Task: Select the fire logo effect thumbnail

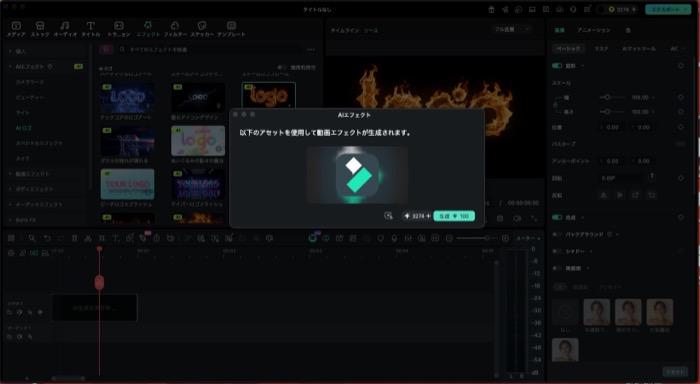Action: point(269,95)
